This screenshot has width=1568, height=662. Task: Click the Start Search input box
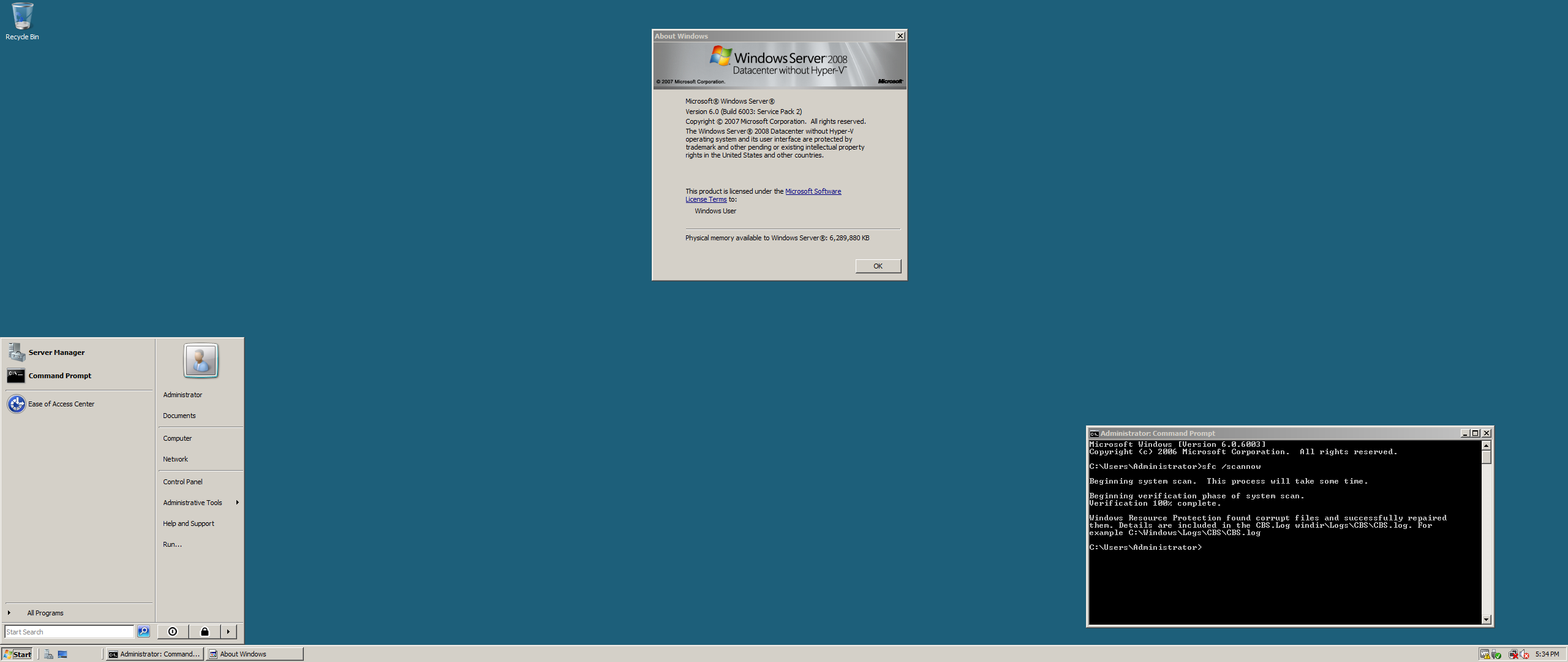point(69,631)
